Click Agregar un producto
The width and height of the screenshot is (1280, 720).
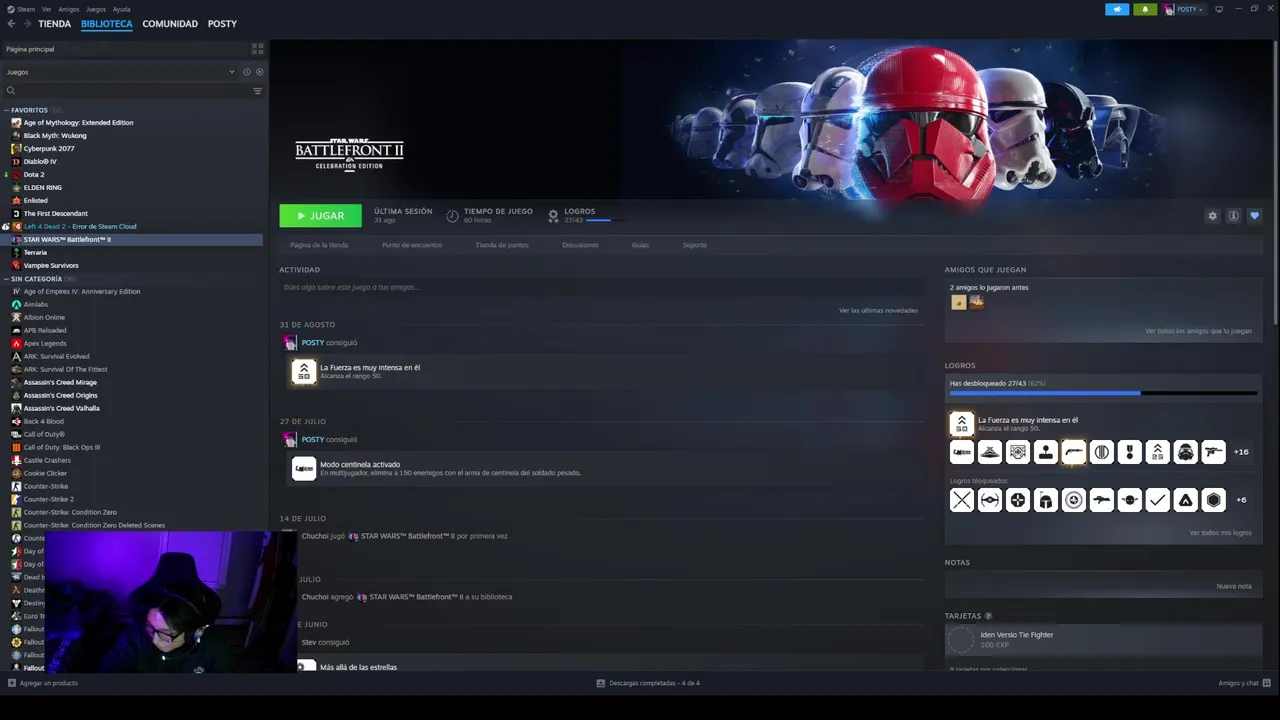42,683
